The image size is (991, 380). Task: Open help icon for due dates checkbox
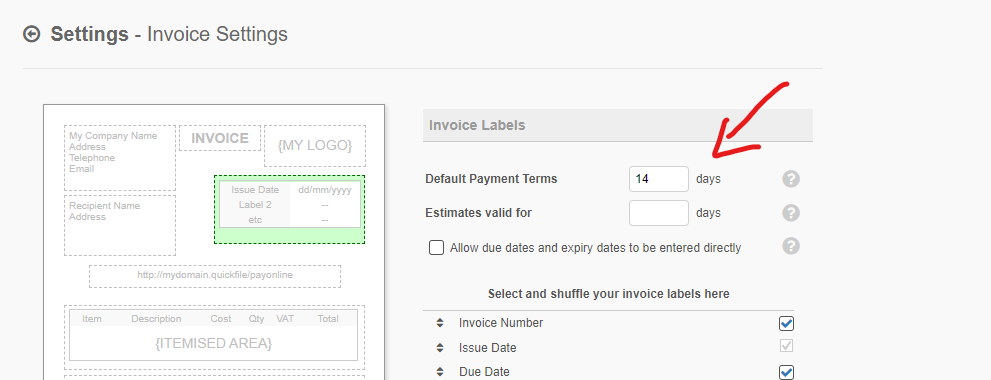coord(791,246)
